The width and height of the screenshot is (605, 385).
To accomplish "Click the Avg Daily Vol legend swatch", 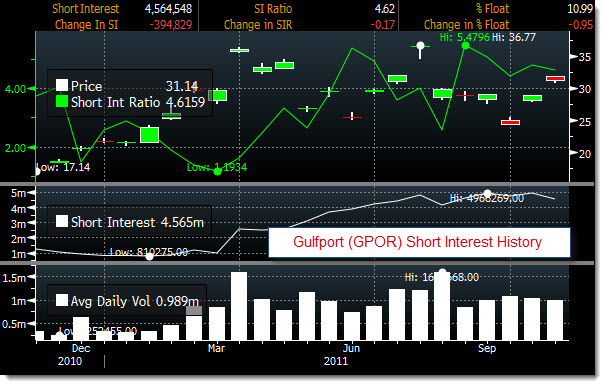I will tap(62, 300).
